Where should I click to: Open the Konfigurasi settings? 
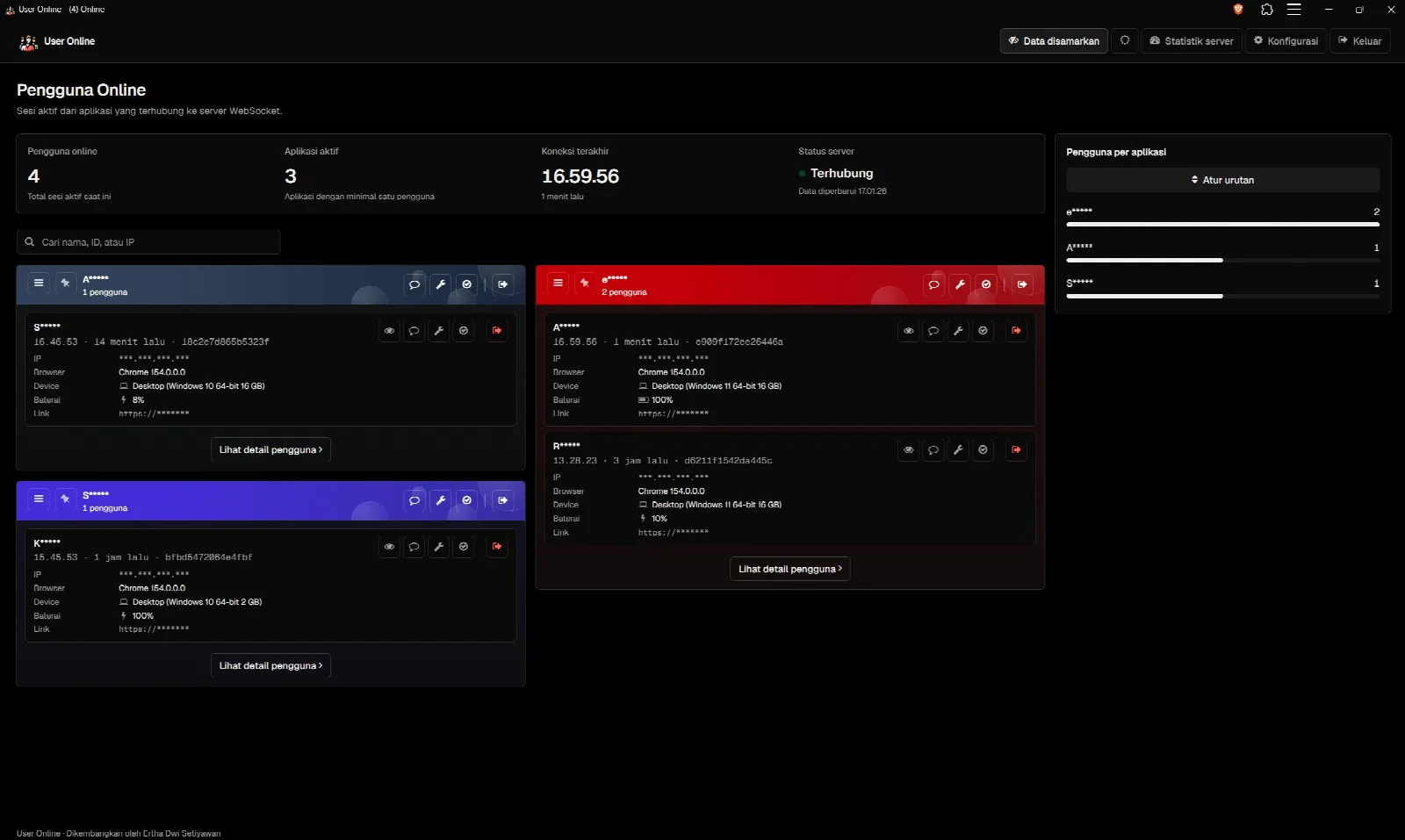(1286, 41)
